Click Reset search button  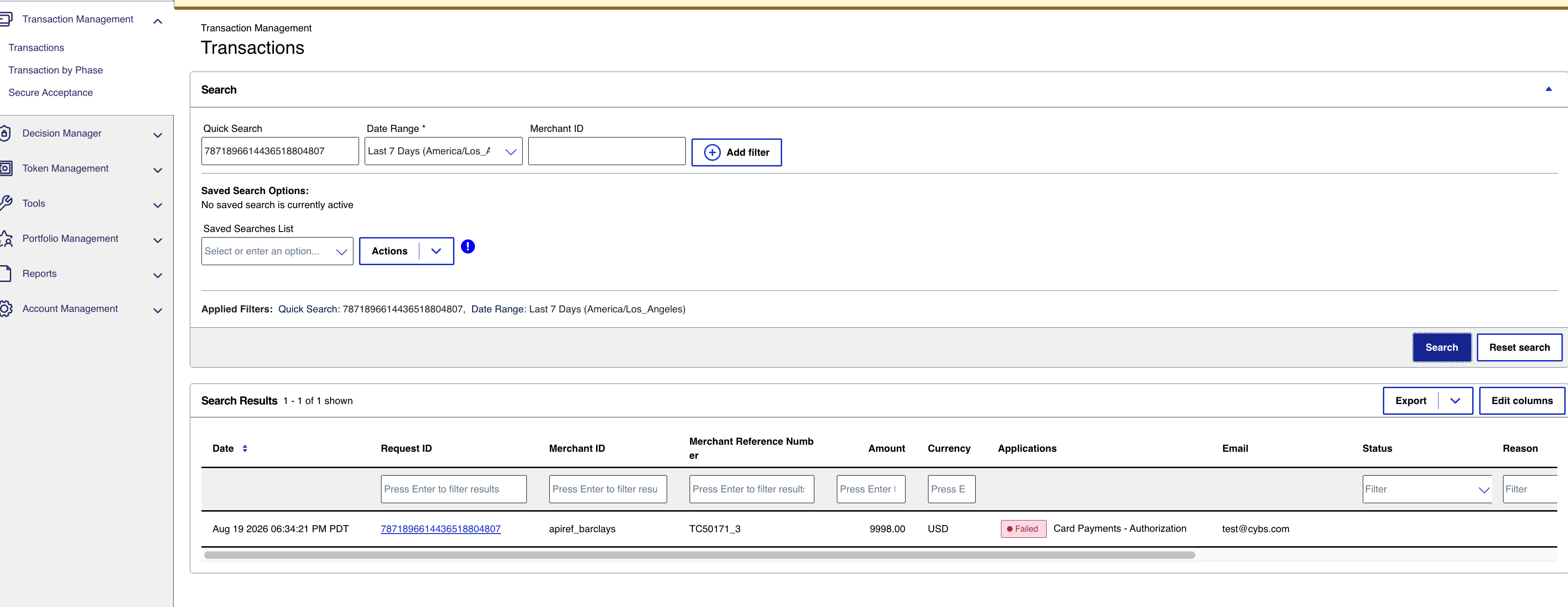1519,347
